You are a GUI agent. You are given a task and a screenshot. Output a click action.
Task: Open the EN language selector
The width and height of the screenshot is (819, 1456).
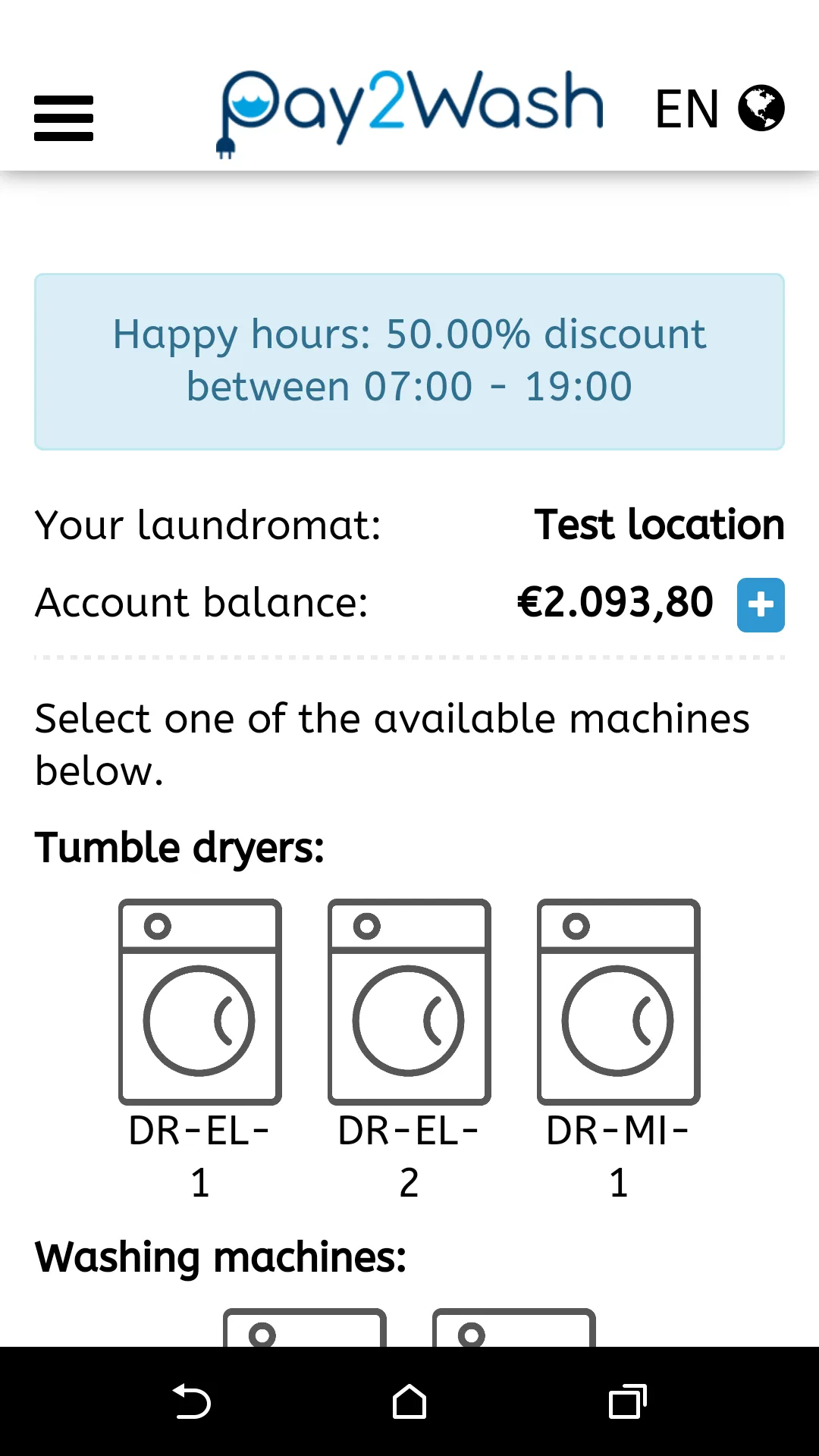[687, 109]
